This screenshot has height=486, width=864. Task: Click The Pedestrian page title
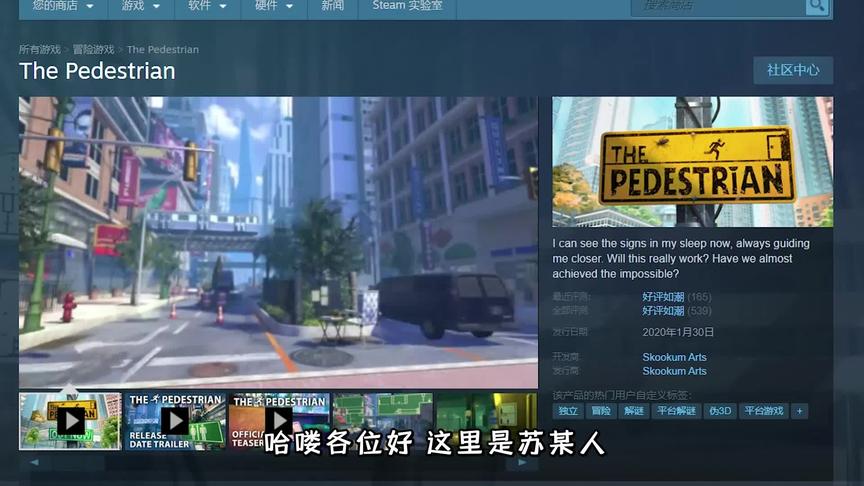(97, 71)
